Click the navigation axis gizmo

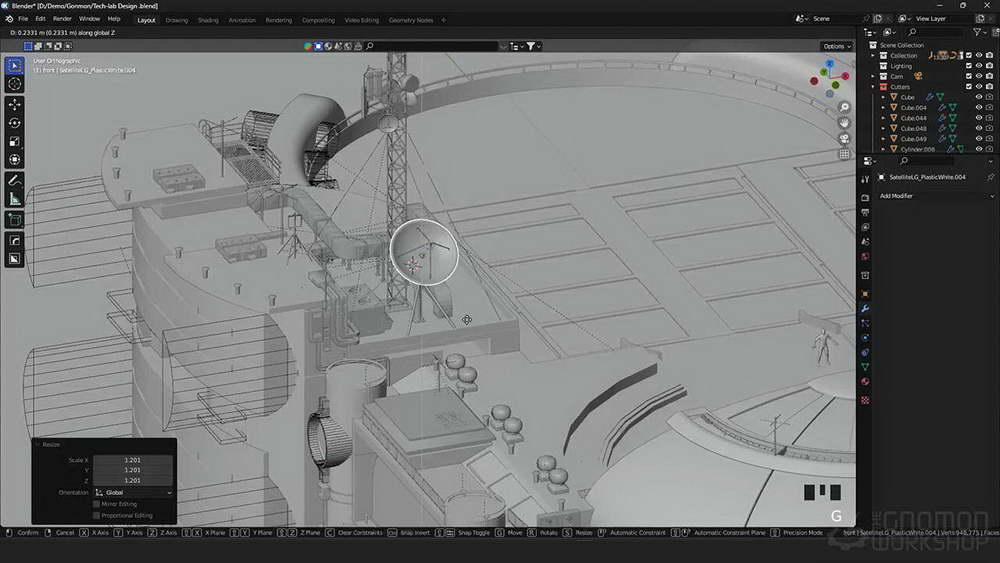[x=830, y=78]
